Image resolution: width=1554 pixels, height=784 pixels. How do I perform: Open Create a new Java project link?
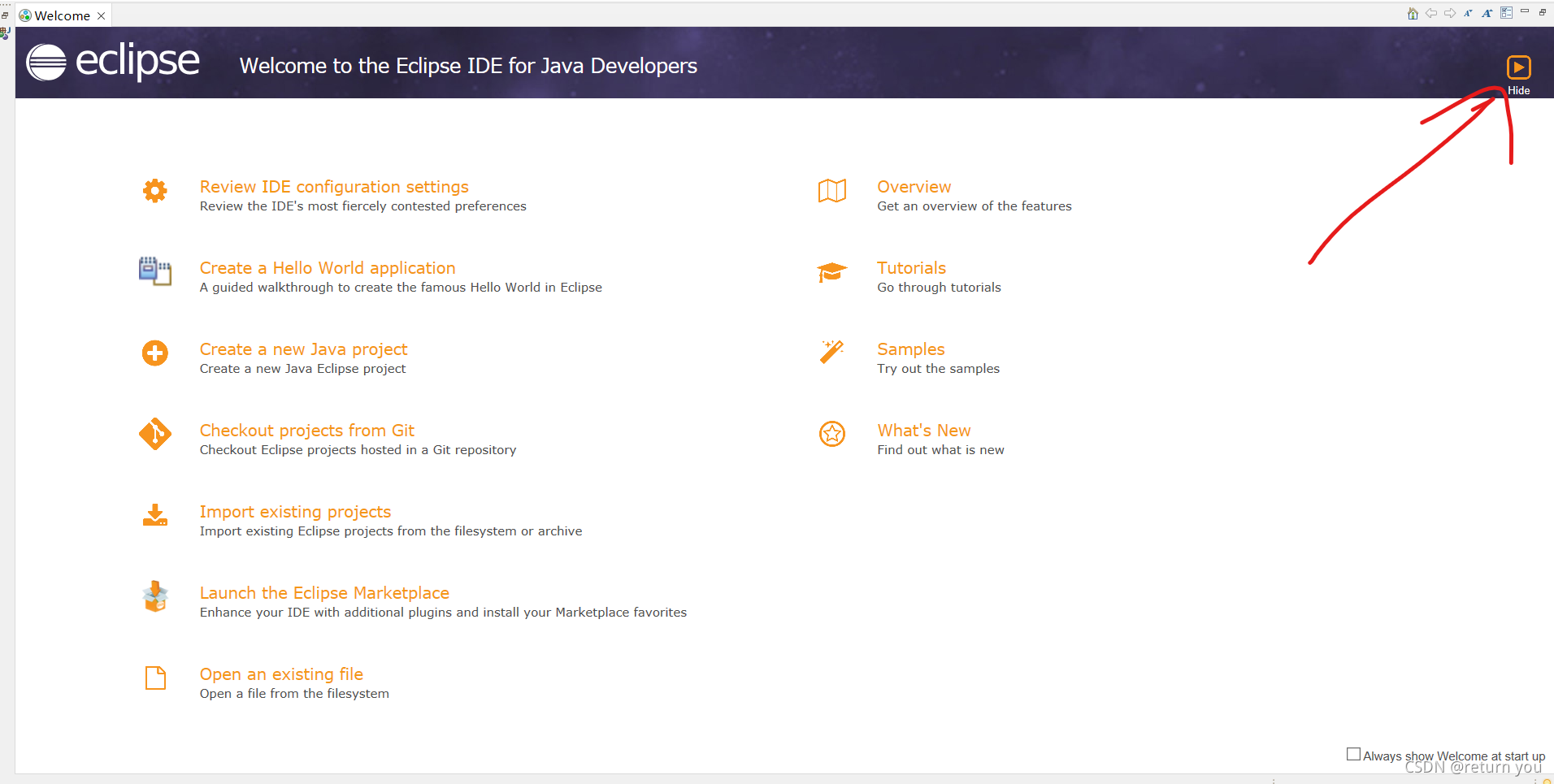303,349
